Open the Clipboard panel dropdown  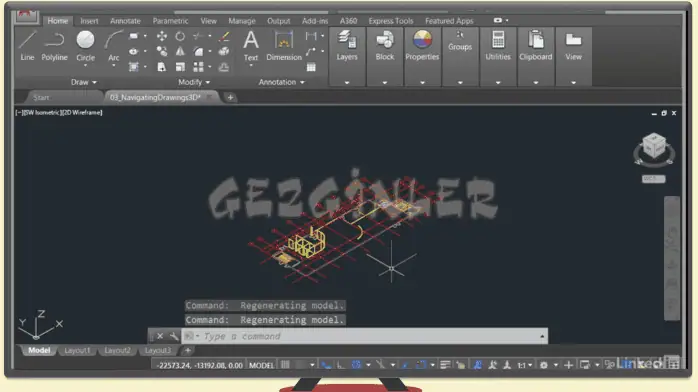pos(536,82)
